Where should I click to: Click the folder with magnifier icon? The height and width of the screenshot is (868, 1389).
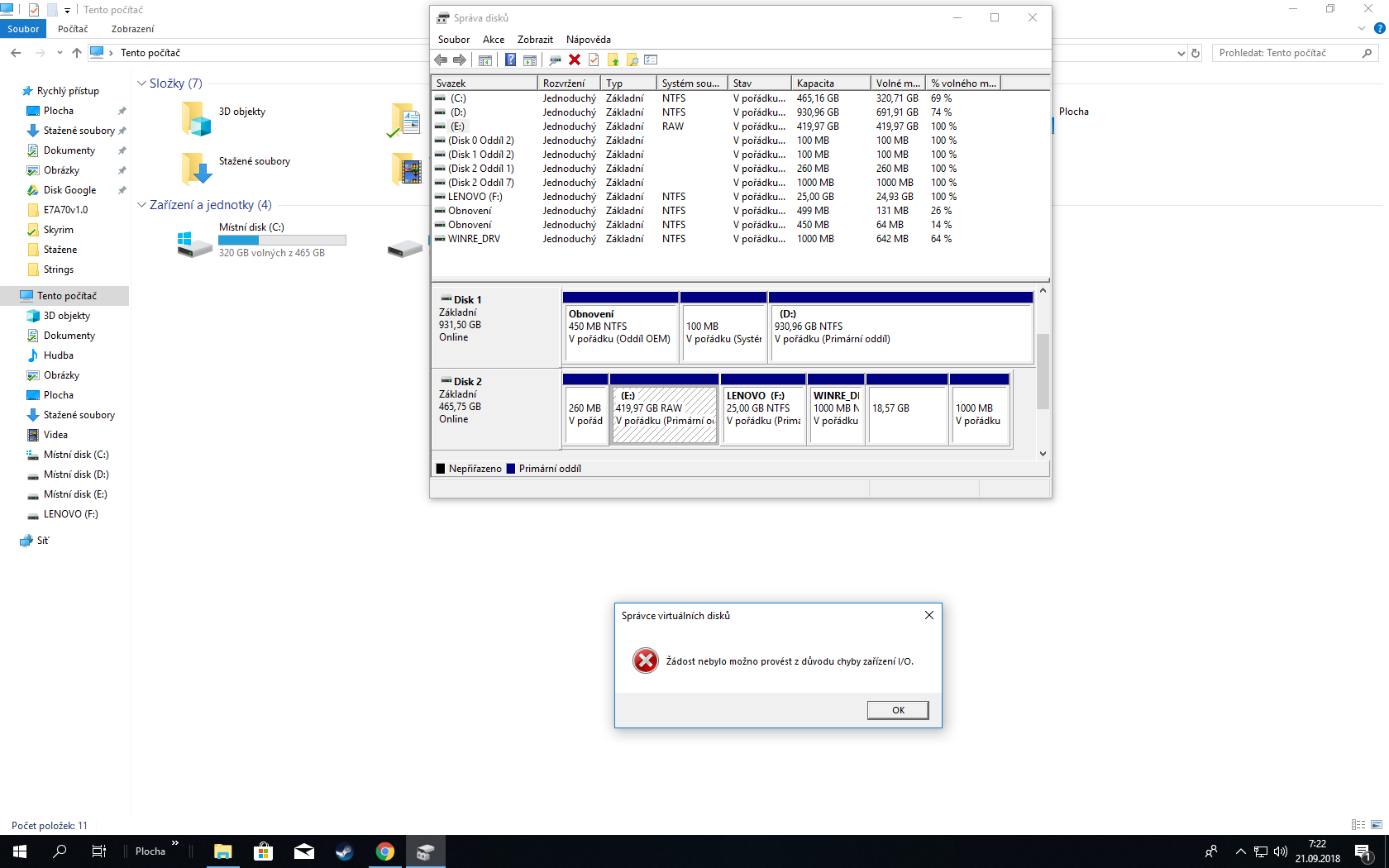[632, 60]
